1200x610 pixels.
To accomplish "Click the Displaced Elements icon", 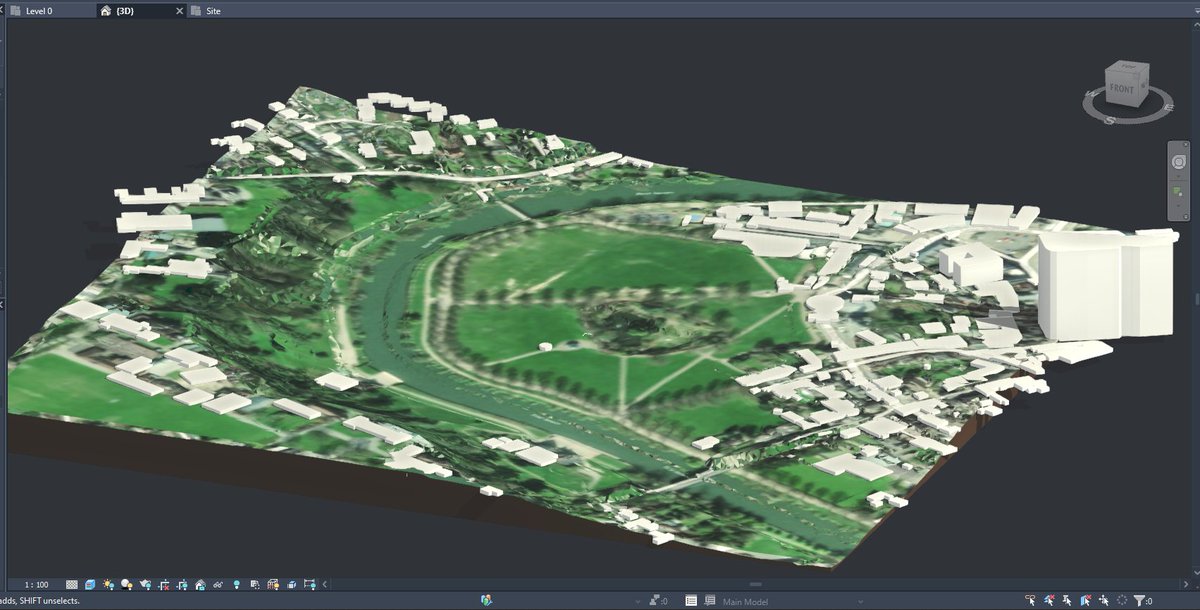I will tap(290, 583).
